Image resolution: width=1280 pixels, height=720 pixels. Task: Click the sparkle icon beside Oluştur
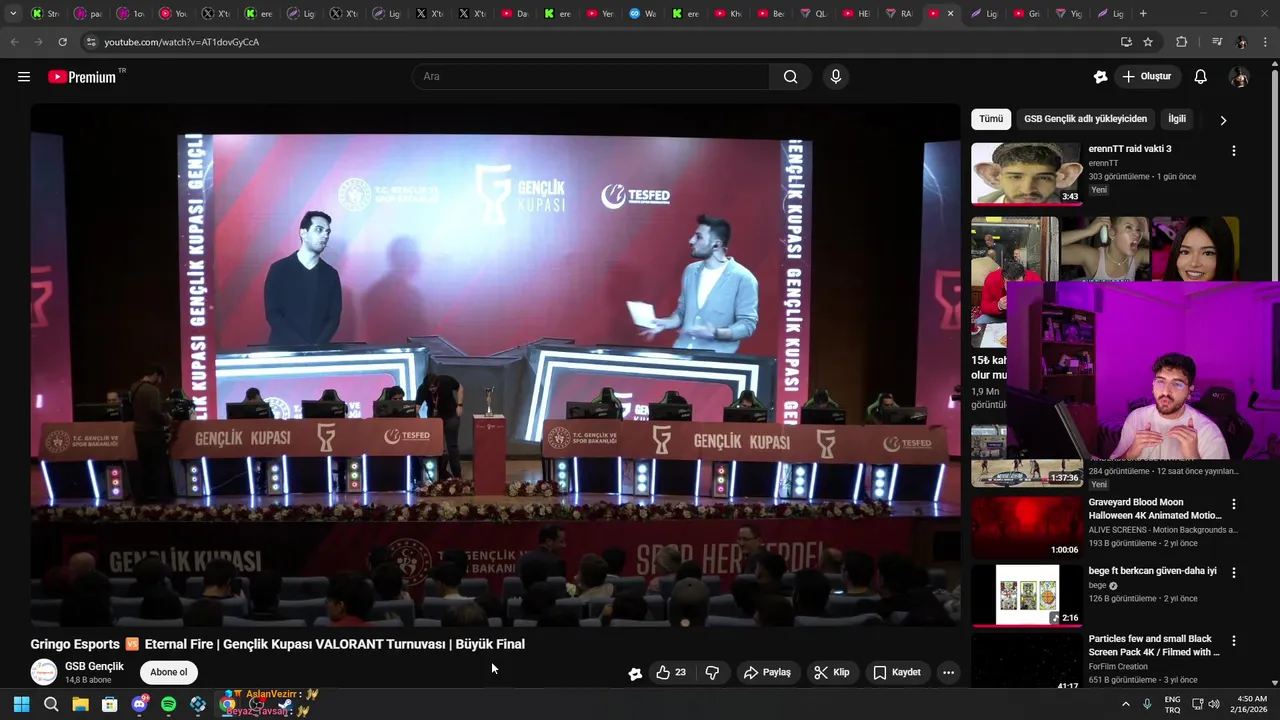point(1100,77)
